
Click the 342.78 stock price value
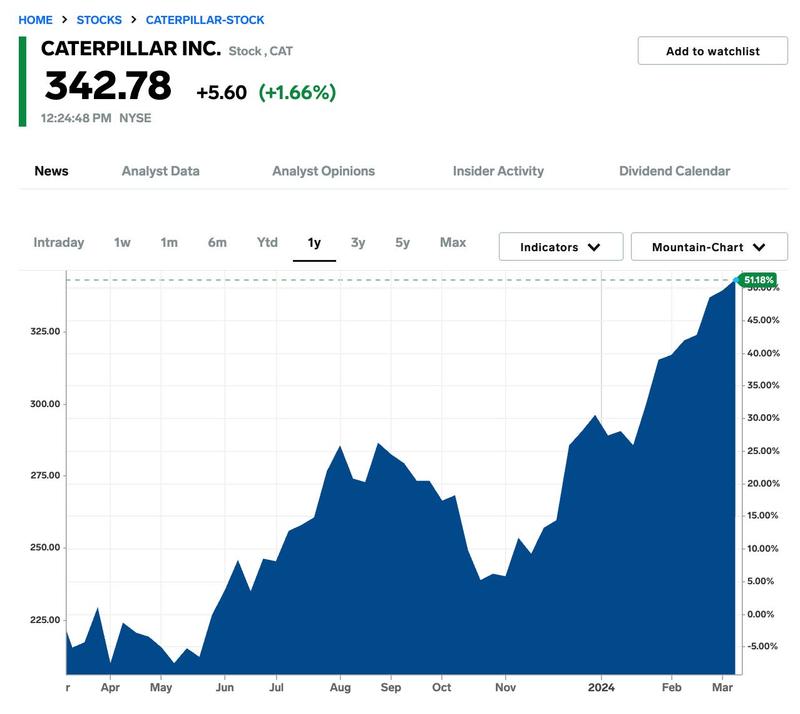(108, 85)
